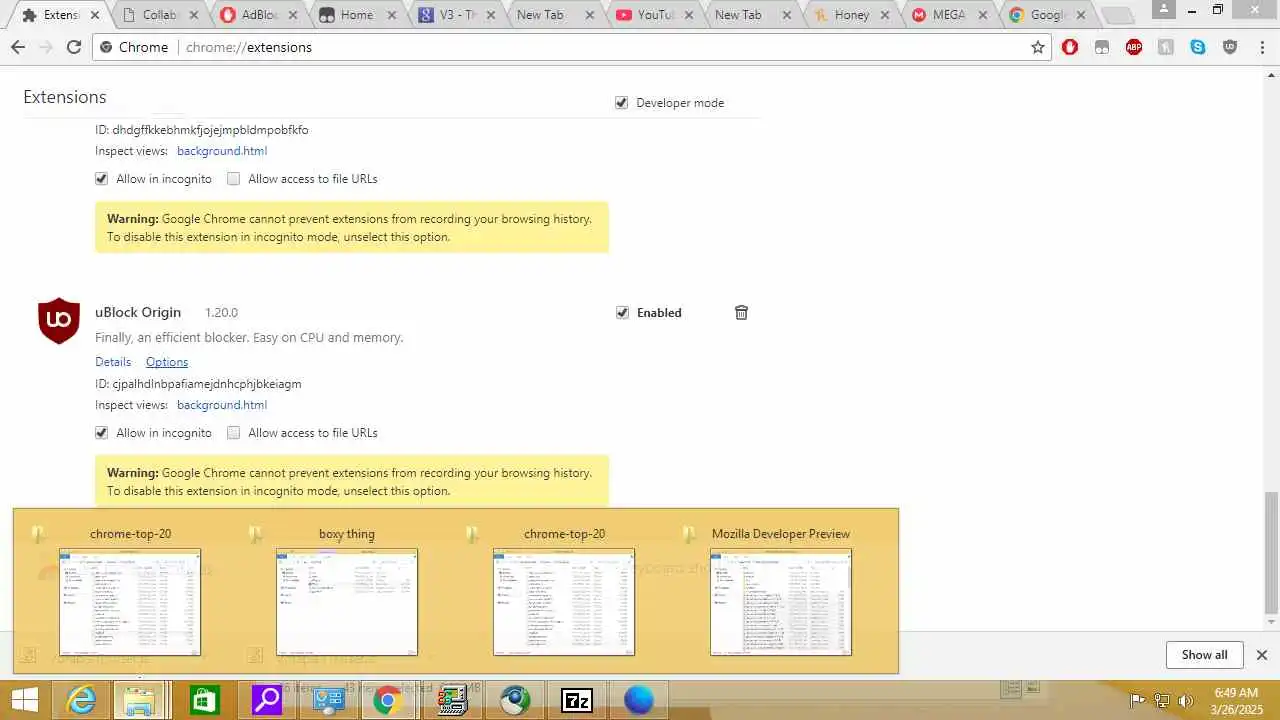The width and height of the screenshot is (1280, 720).
Task: Open the Adblock Plus ABP toolbar icon
Action: (1134, 47)
